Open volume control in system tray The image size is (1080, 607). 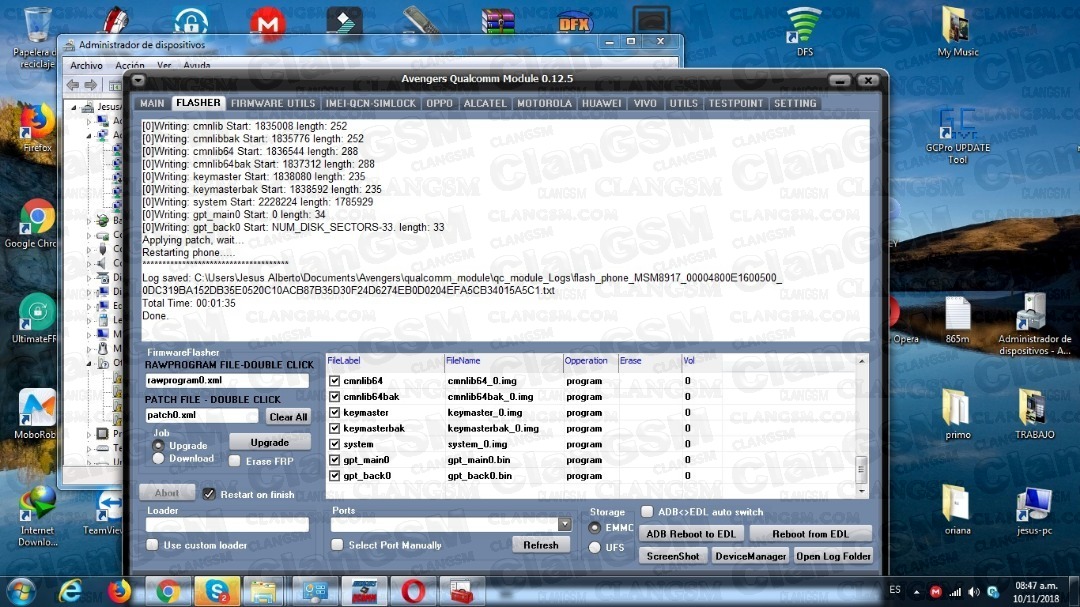click(x=974, y=592)
